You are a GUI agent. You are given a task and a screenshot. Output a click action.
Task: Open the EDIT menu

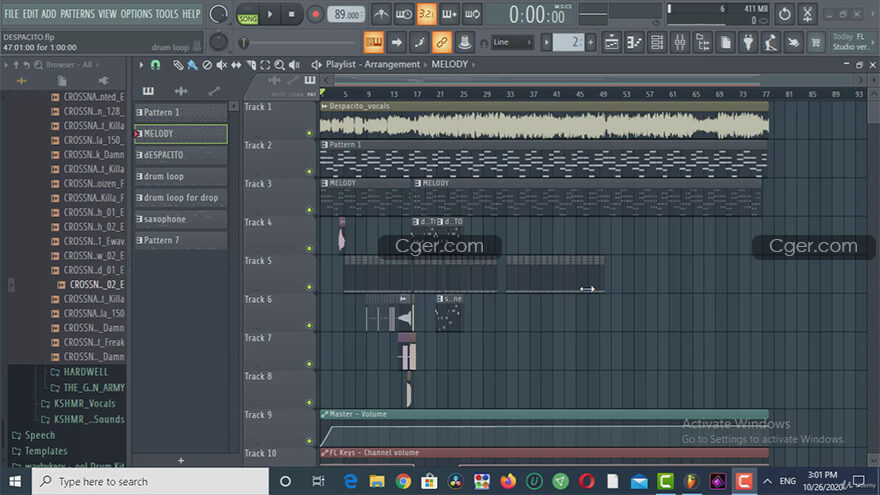[x=30, y=14]
